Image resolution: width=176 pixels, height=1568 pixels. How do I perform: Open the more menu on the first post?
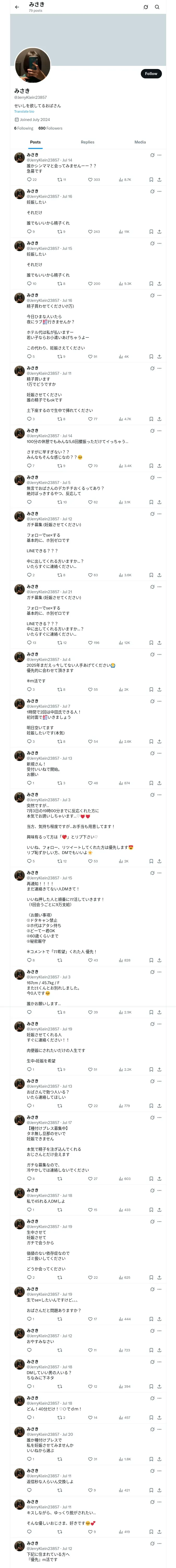coord(160,155)
